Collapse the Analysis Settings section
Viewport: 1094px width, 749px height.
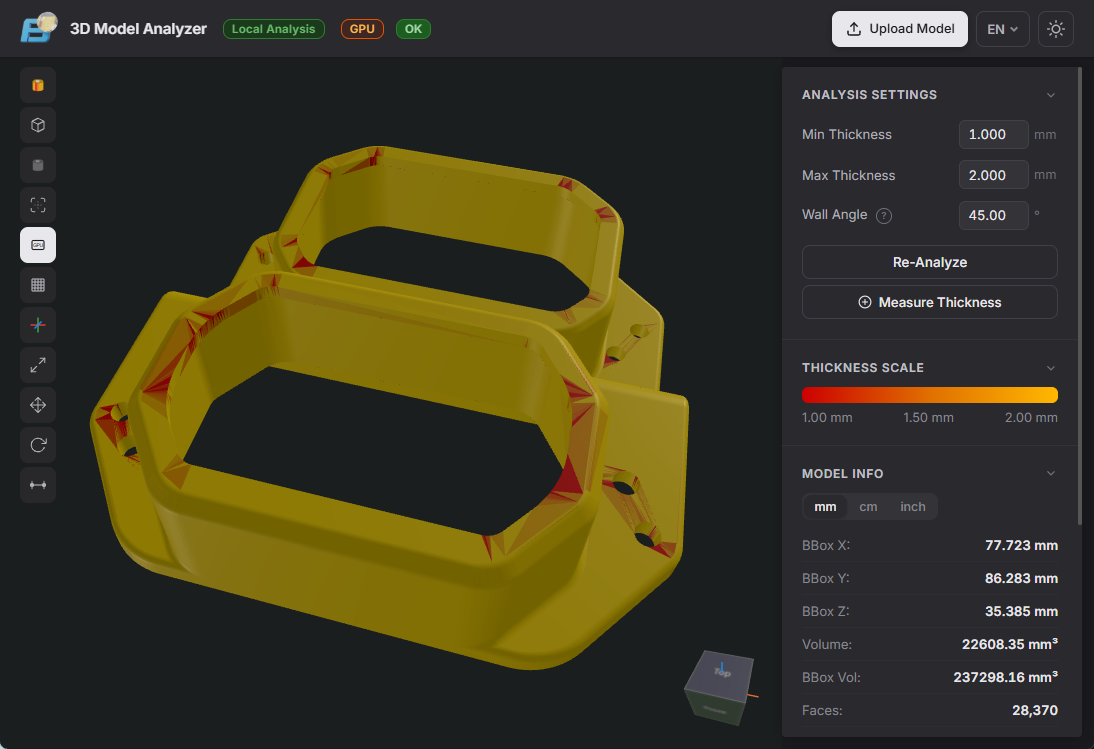click(1050, 95)
